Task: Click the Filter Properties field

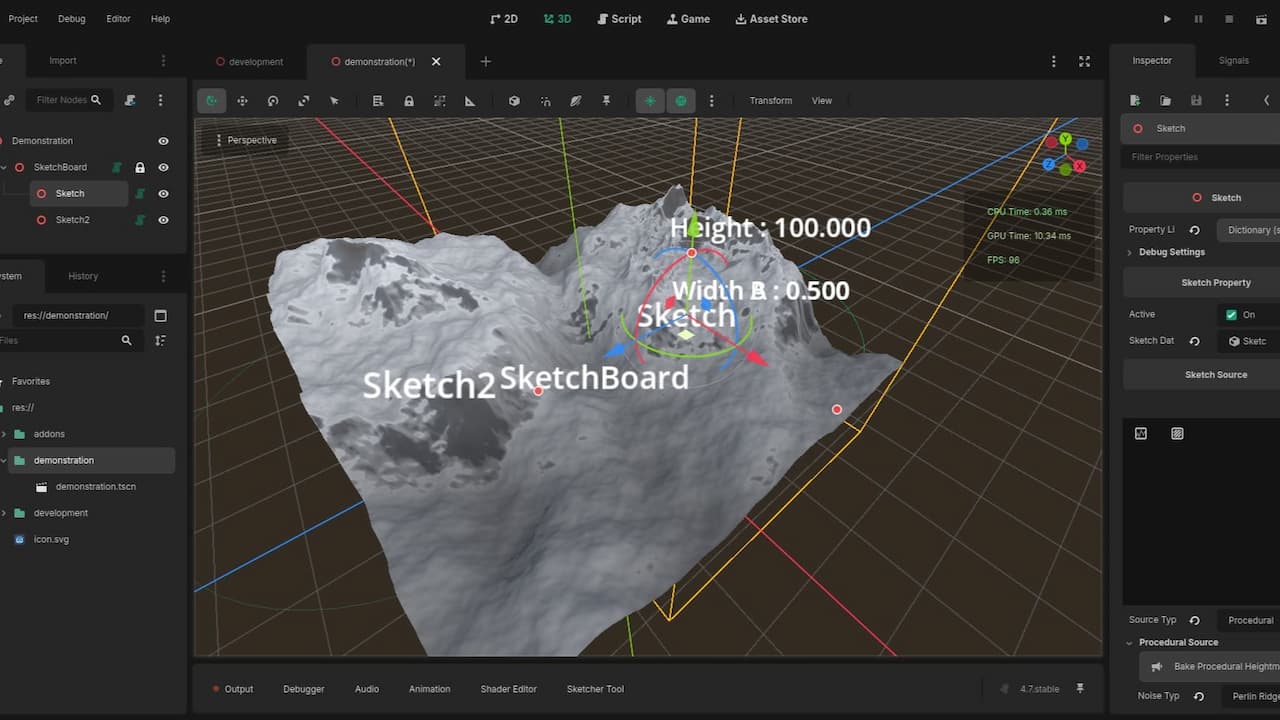Action: coord(1200,157)
